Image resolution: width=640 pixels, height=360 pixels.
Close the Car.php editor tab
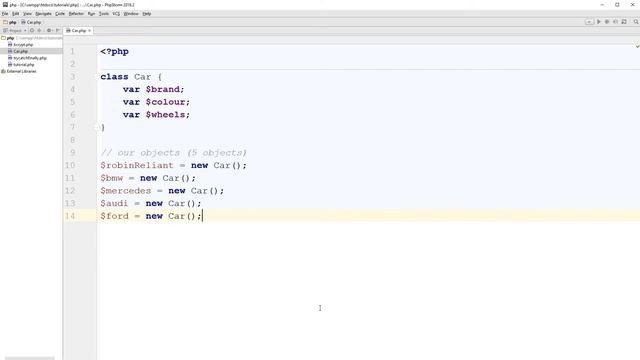(89, 31)
